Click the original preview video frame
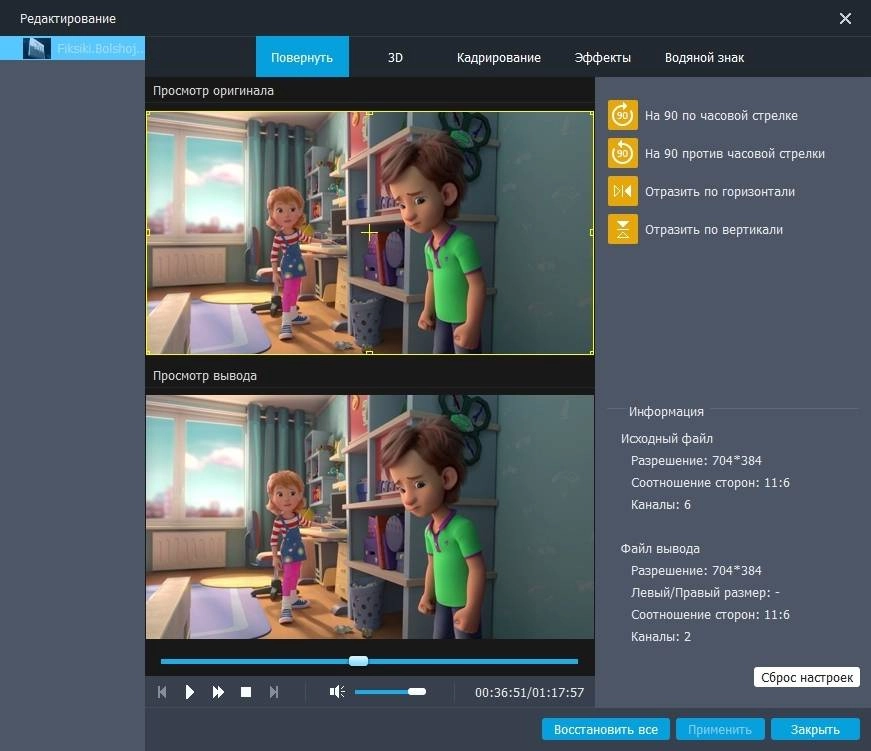 click(x=370, y=233)
